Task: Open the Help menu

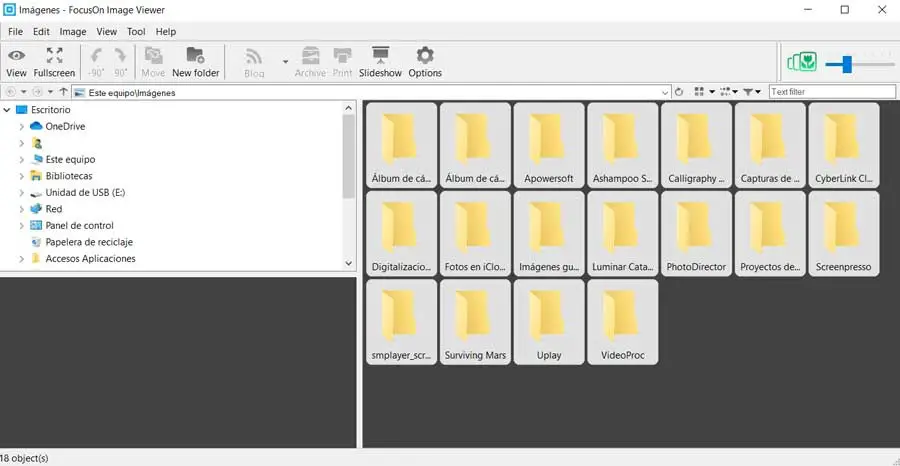Action: [x=166, y=32]
